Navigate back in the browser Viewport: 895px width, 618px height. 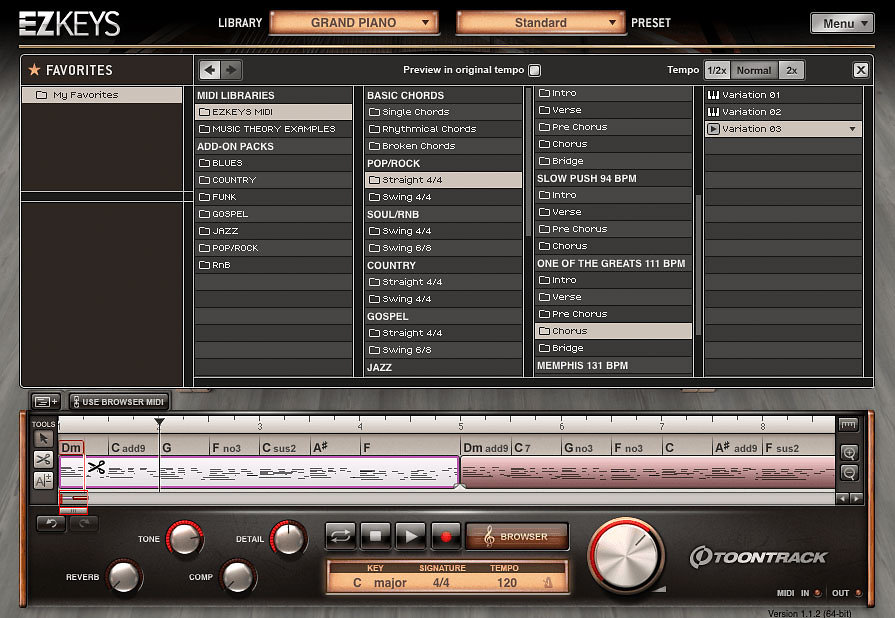click(x=209, y=70)
